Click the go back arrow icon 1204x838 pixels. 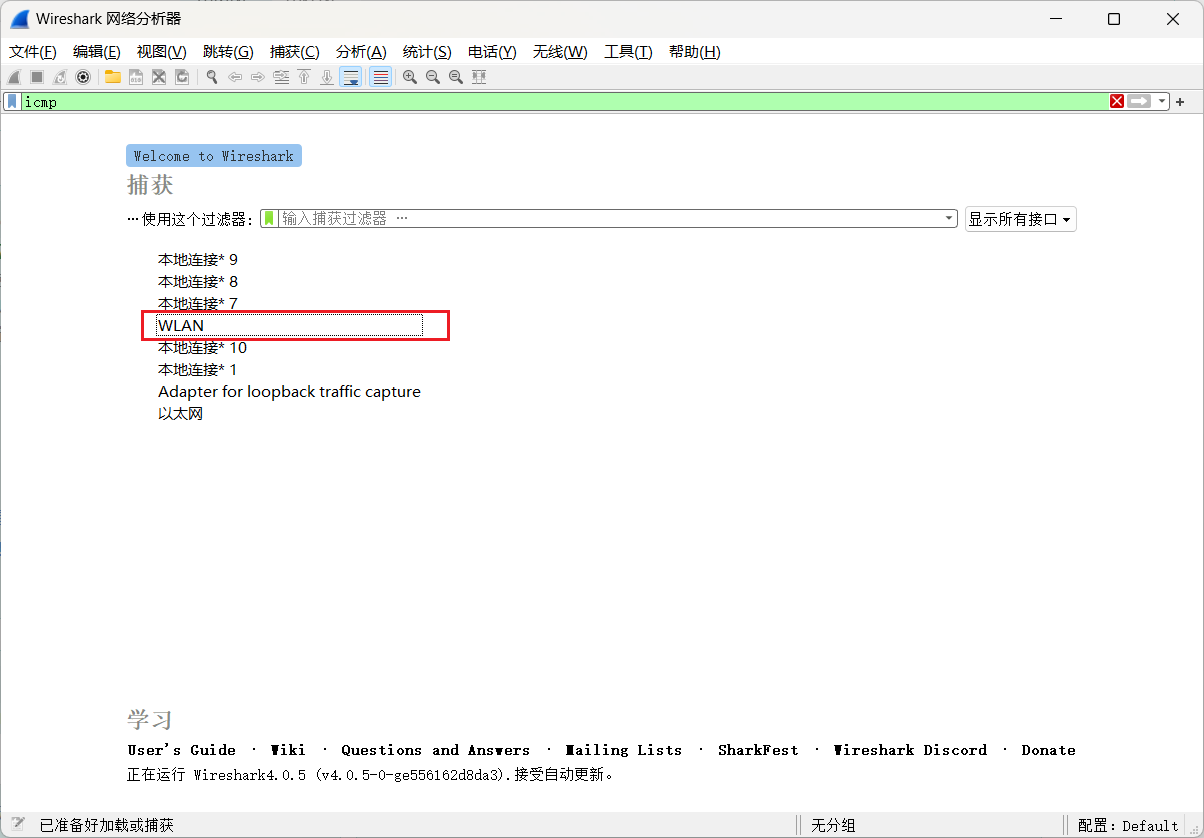[235, 77]
